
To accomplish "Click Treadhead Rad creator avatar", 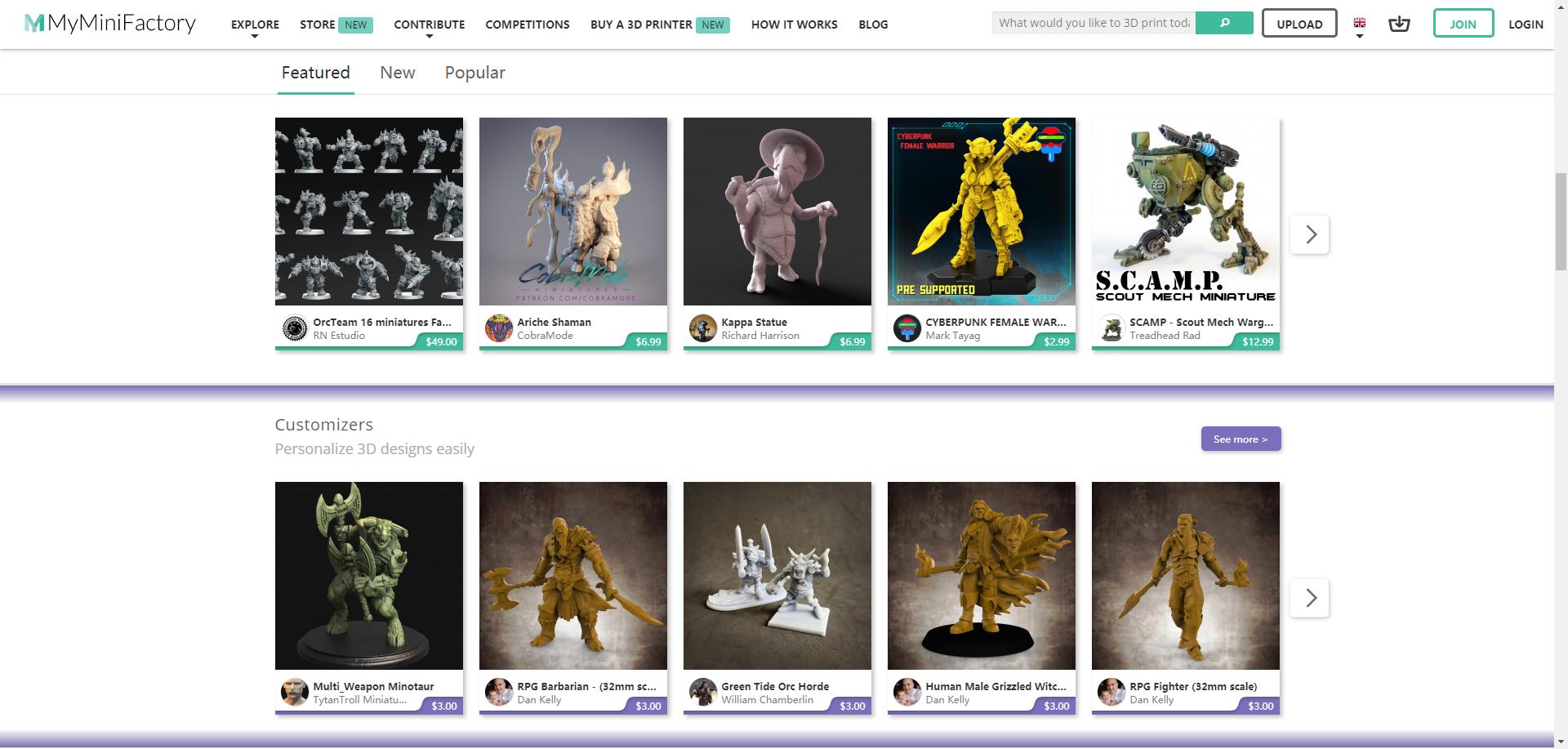I will coord(1111,328).
